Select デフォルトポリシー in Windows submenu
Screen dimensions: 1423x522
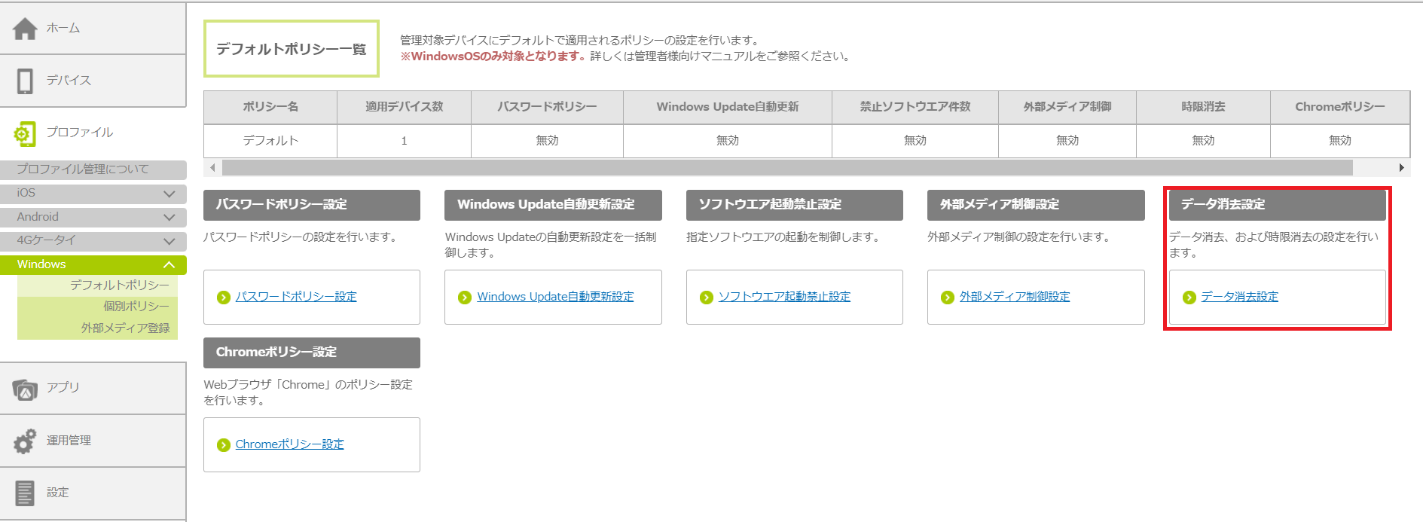coord(119,286)
